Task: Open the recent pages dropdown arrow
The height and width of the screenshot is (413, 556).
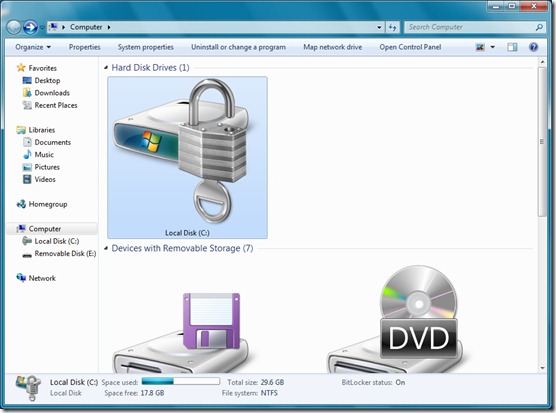Action: click(42, 28)
